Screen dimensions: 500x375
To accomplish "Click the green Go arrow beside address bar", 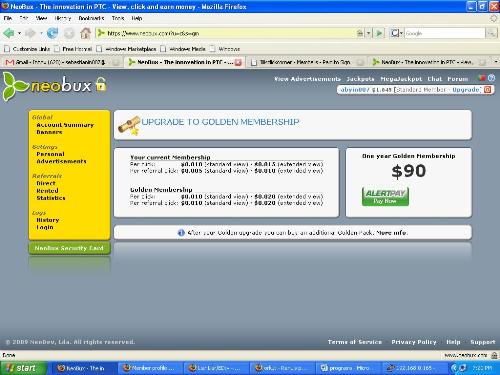I will coord(379,33).
